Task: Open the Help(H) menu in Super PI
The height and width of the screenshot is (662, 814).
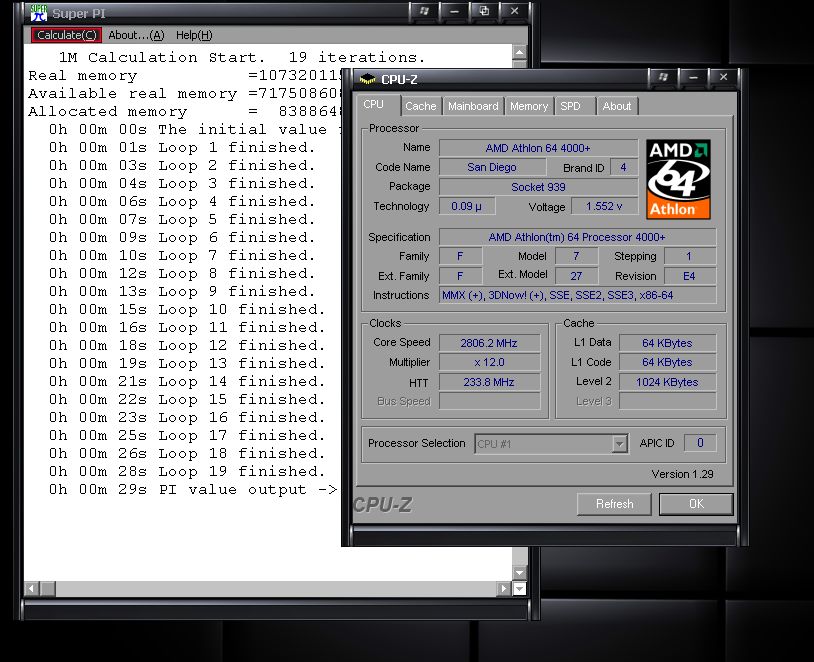Action: [x=194, y=35]
